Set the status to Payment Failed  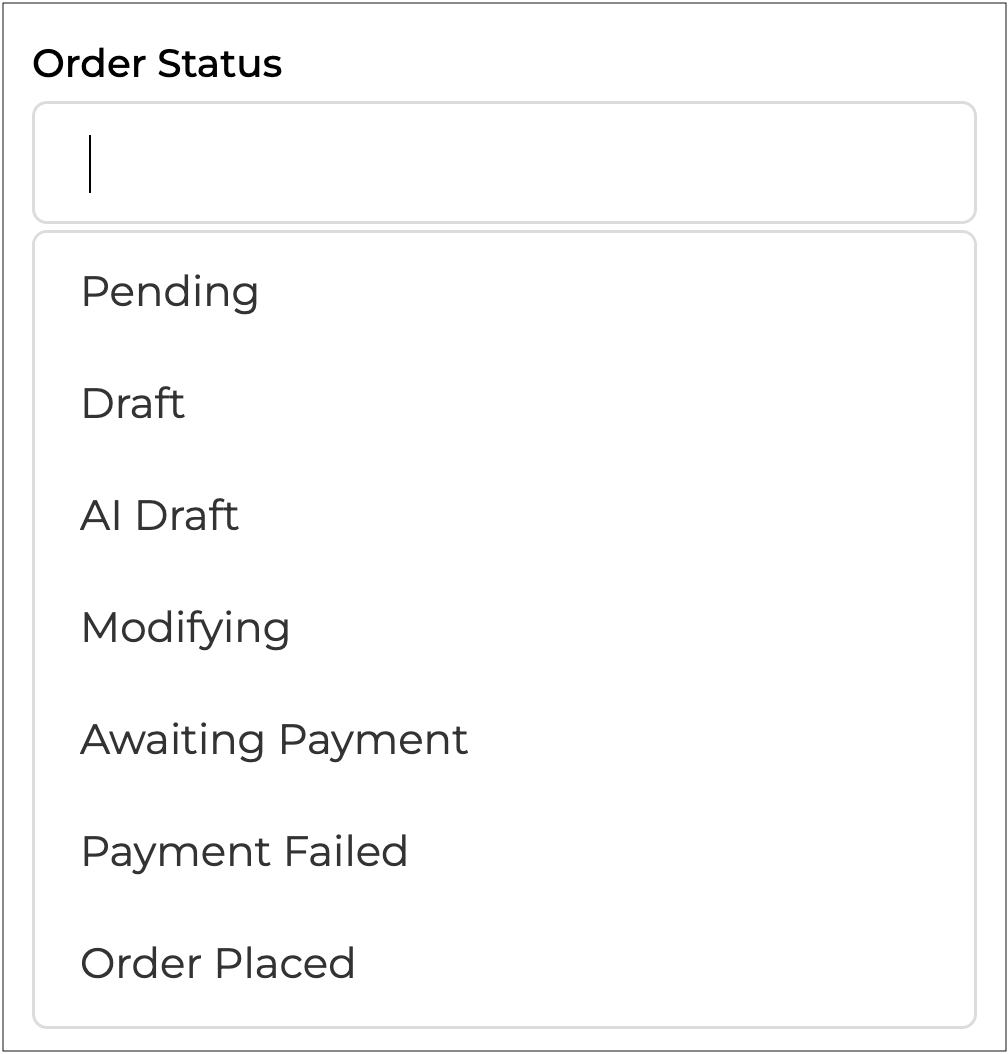tap(244, 852)
